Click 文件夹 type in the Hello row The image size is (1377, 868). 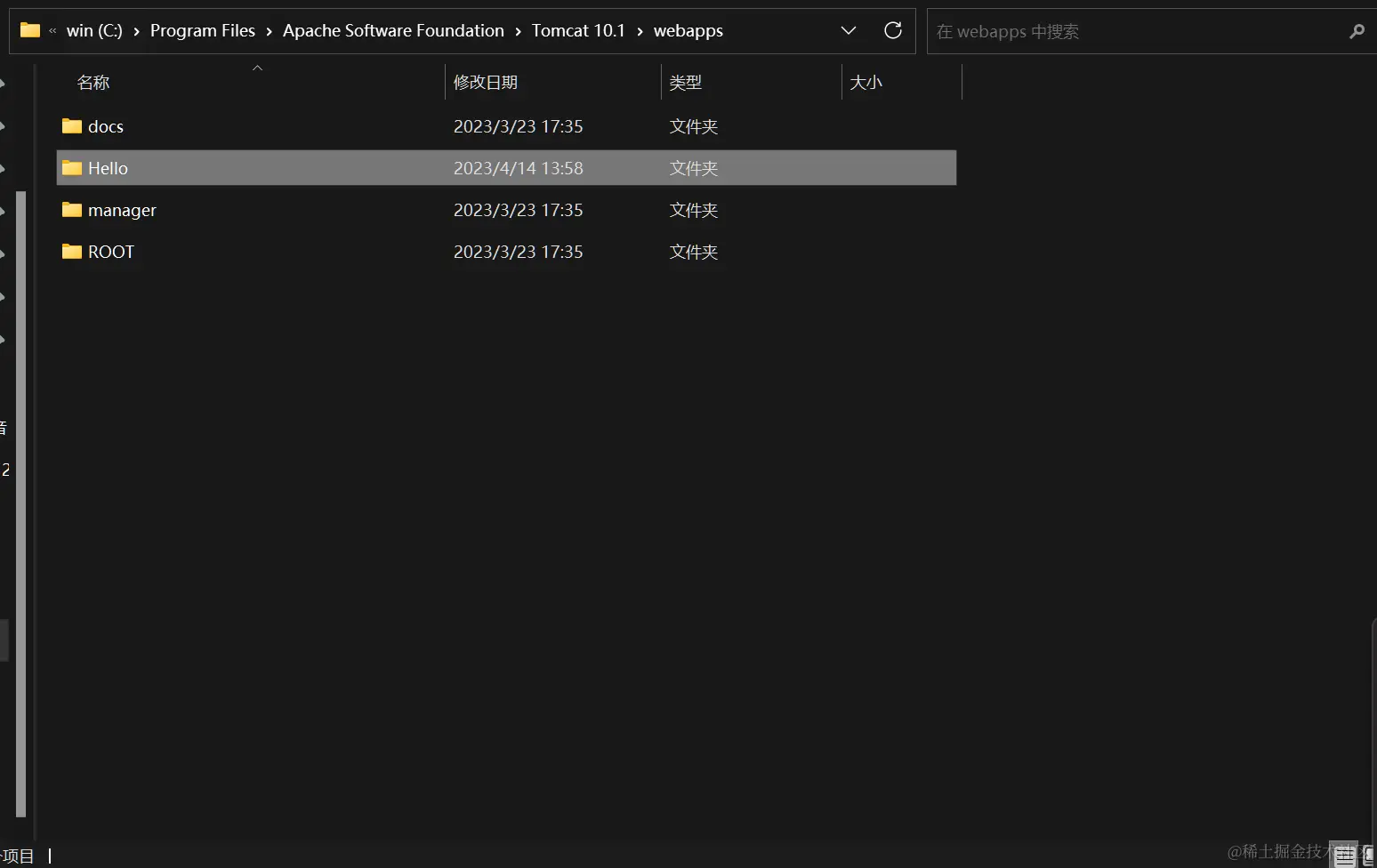click(694, 168)
